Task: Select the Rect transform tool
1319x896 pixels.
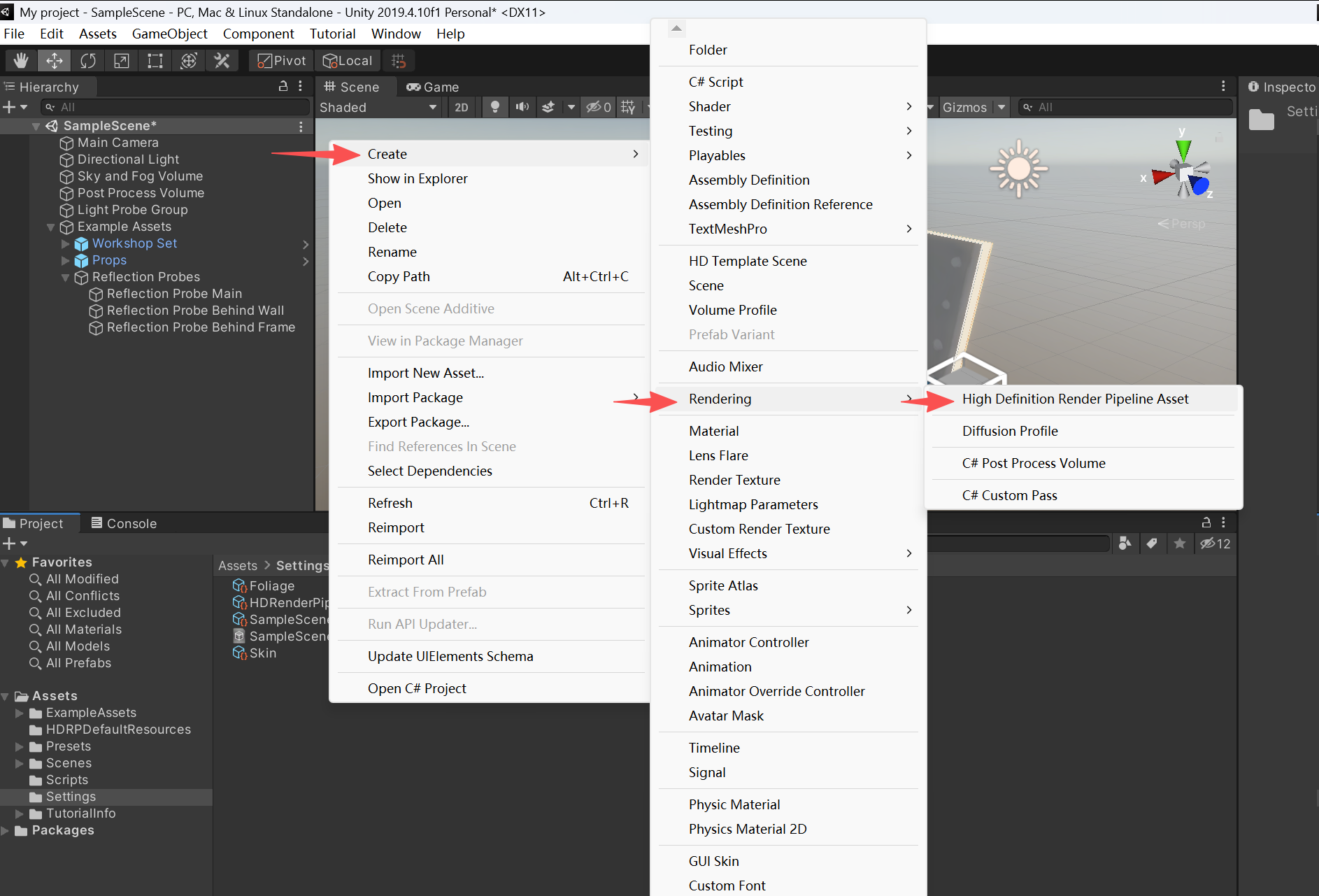Action: click(x=155, y=61)
